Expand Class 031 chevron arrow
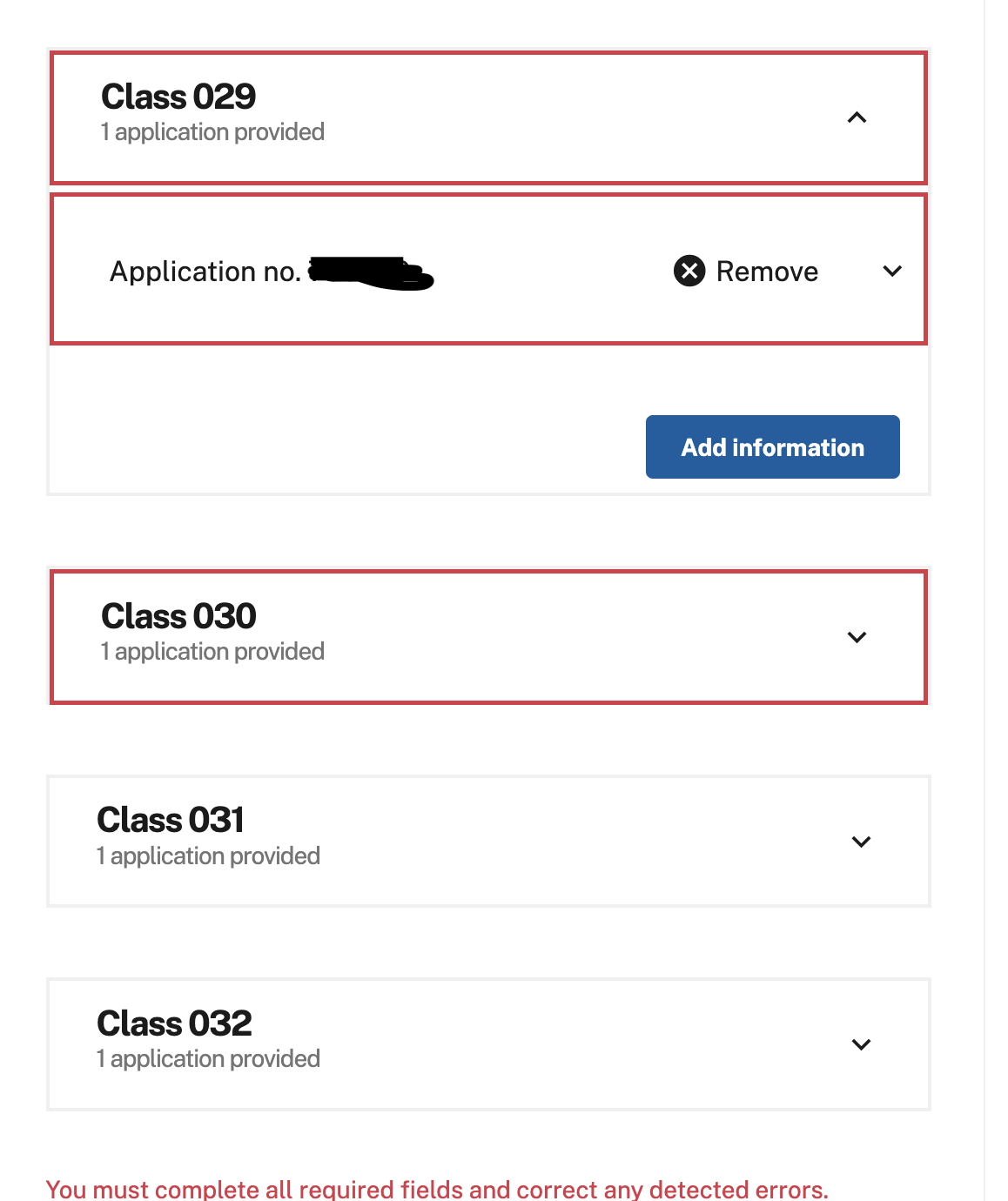This screenshot has width=1008, height=1201. [x=861, y=842]
